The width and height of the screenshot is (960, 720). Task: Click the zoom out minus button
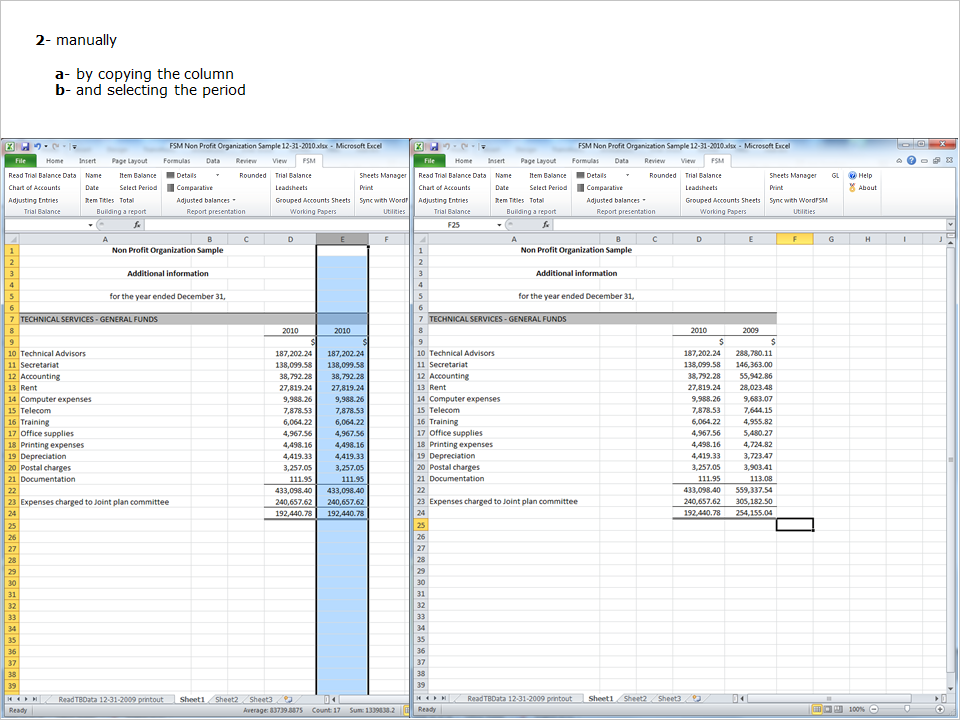pos(873,709)
